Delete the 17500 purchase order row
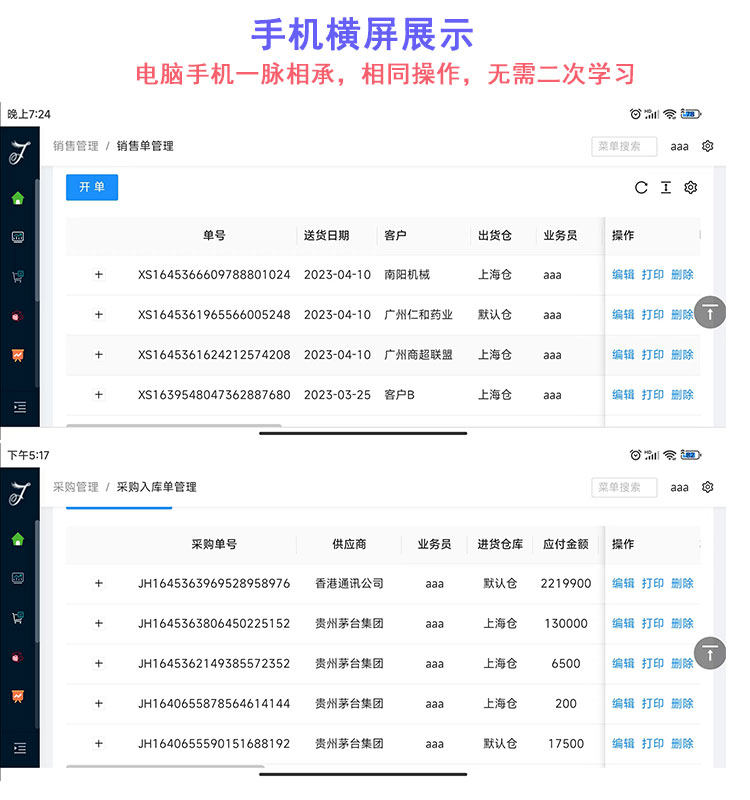 tap(682, 743)
